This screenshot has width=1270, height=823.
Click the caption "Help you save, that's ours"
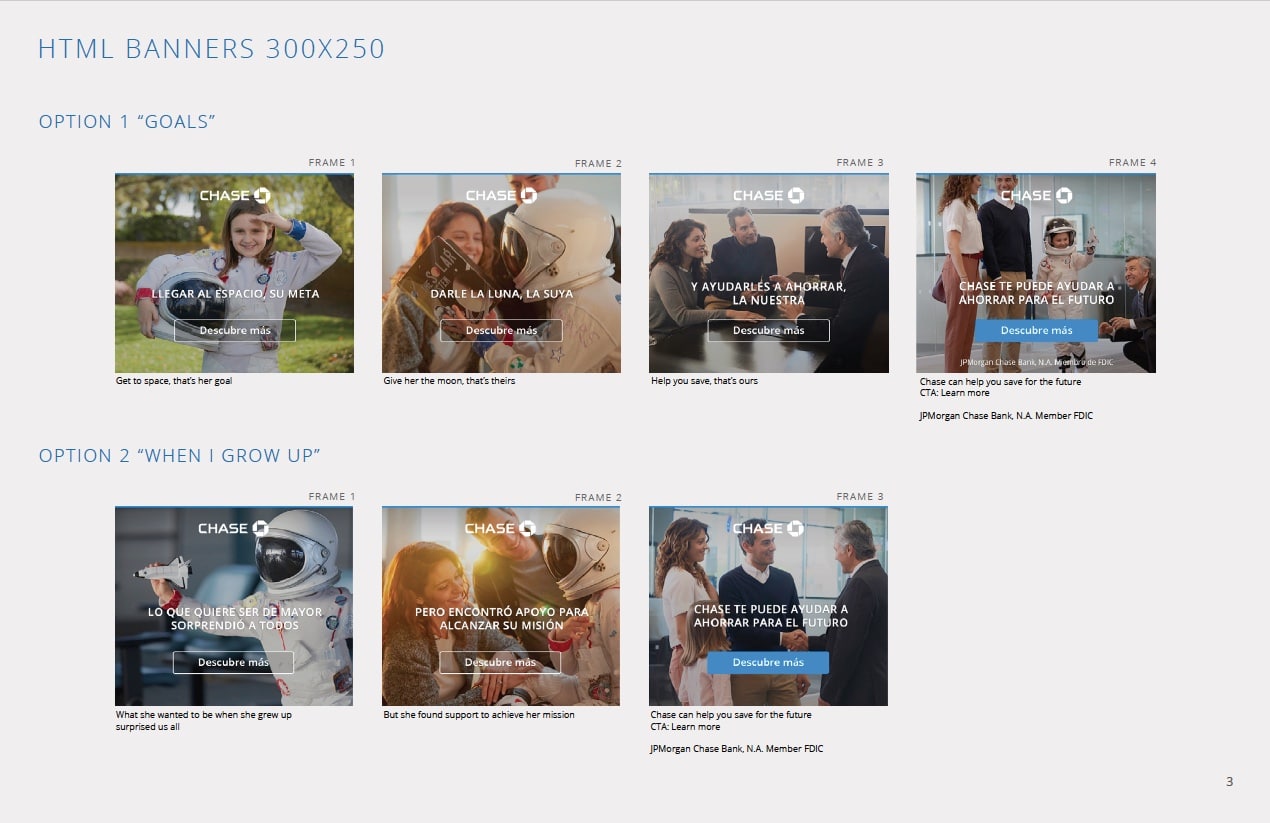point(704,381)
